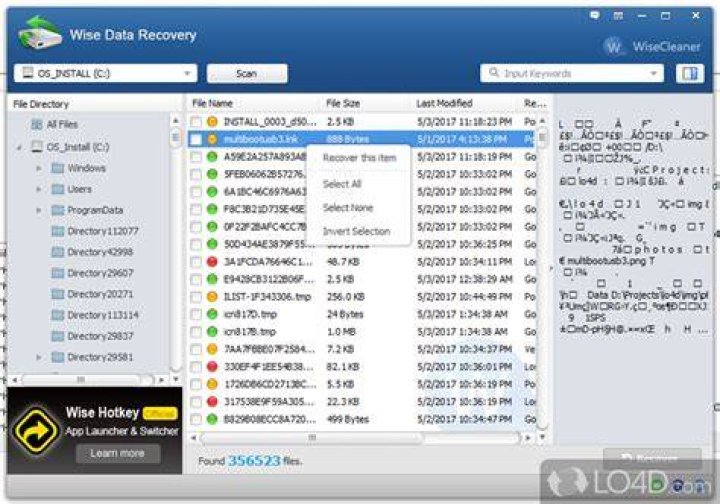Image resolution: width=720 pixels, height=504 pixels.
Task: Click the icn817D.tmp file name
Action: 250,314
